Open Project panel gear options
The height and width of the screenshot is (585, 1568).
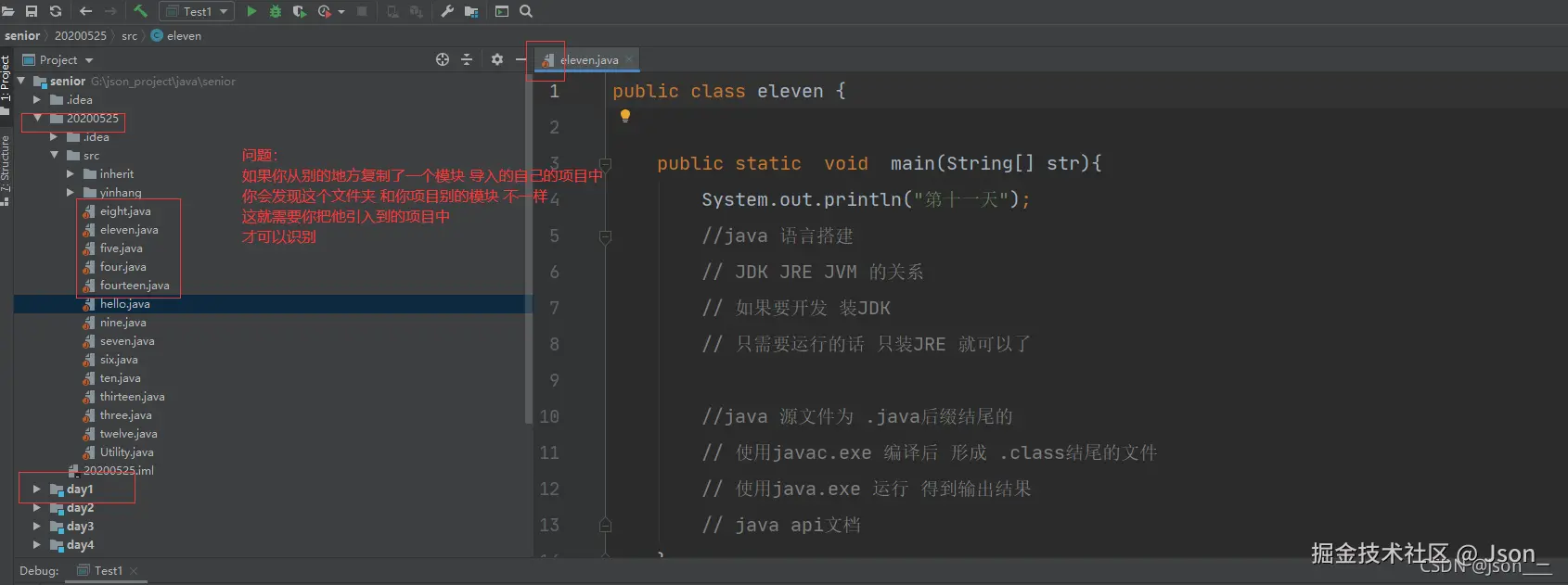tap(497, 59)
